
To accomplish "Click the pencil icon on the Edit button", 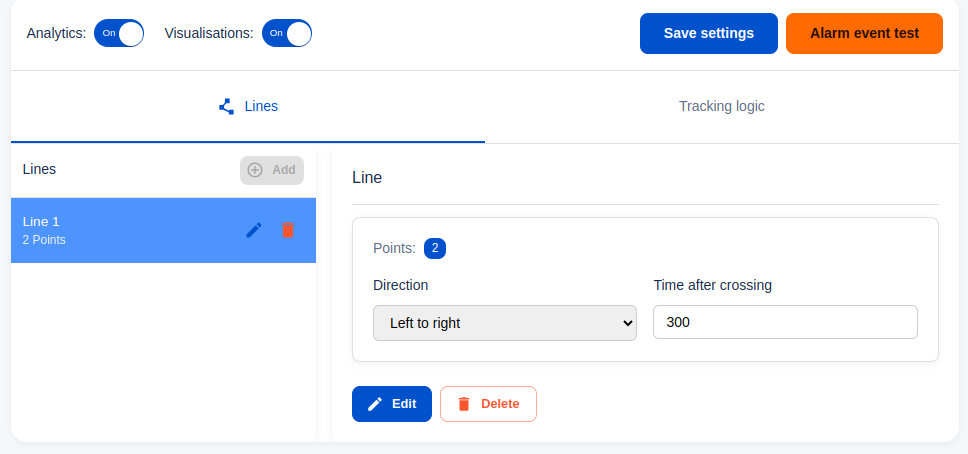I will click(375, 404).
